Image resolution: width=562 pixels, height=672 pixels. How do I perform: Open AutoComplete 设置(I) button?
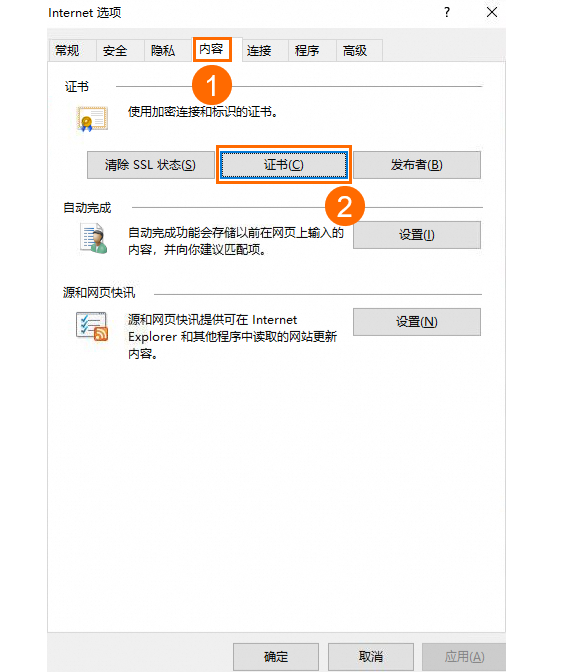point(417,235)
